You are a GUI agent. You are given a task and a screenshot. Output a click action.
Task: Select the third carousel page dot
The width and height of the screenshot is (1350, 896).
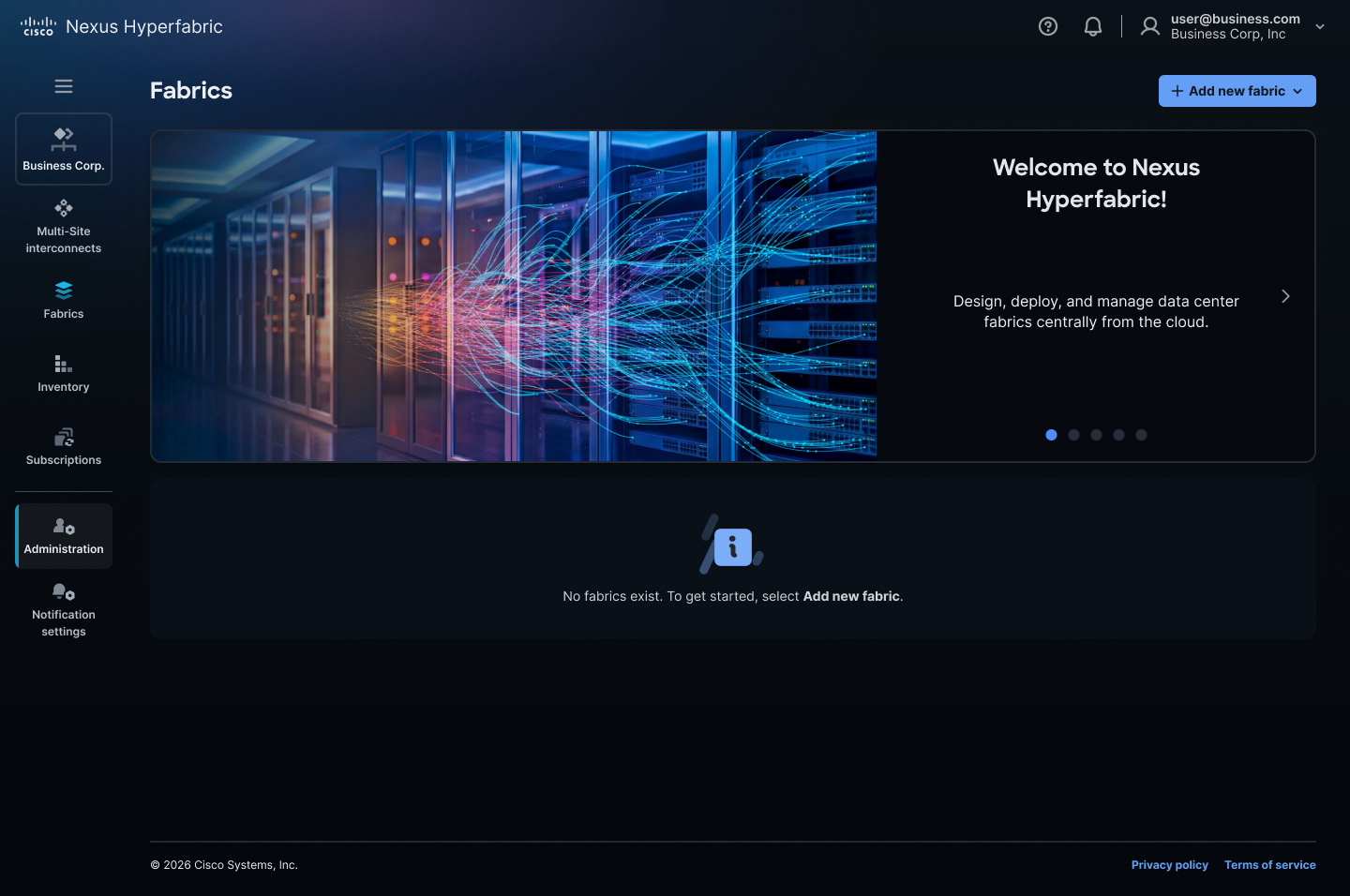(1096, 435)
